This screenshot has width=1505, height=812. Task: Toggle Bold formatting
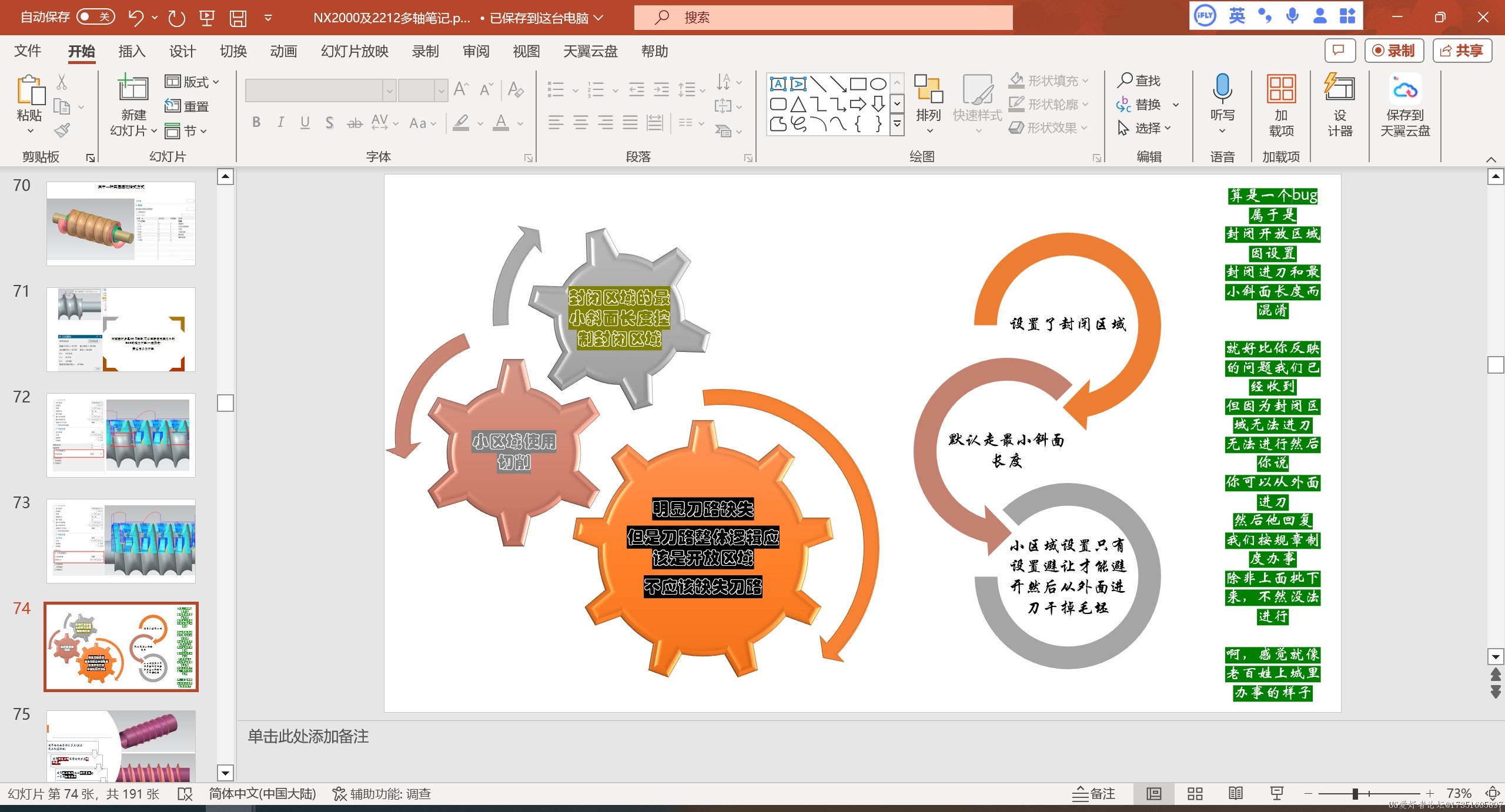pyautogui.click(x=256, y=122)
